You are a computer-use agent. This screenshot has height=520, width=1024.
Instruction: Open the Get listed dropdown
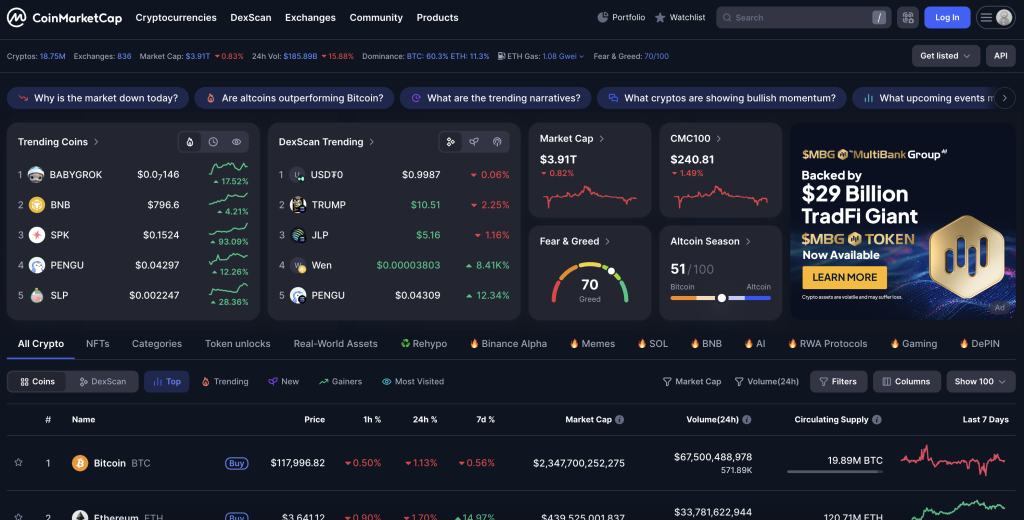click(x=946, y=56)
